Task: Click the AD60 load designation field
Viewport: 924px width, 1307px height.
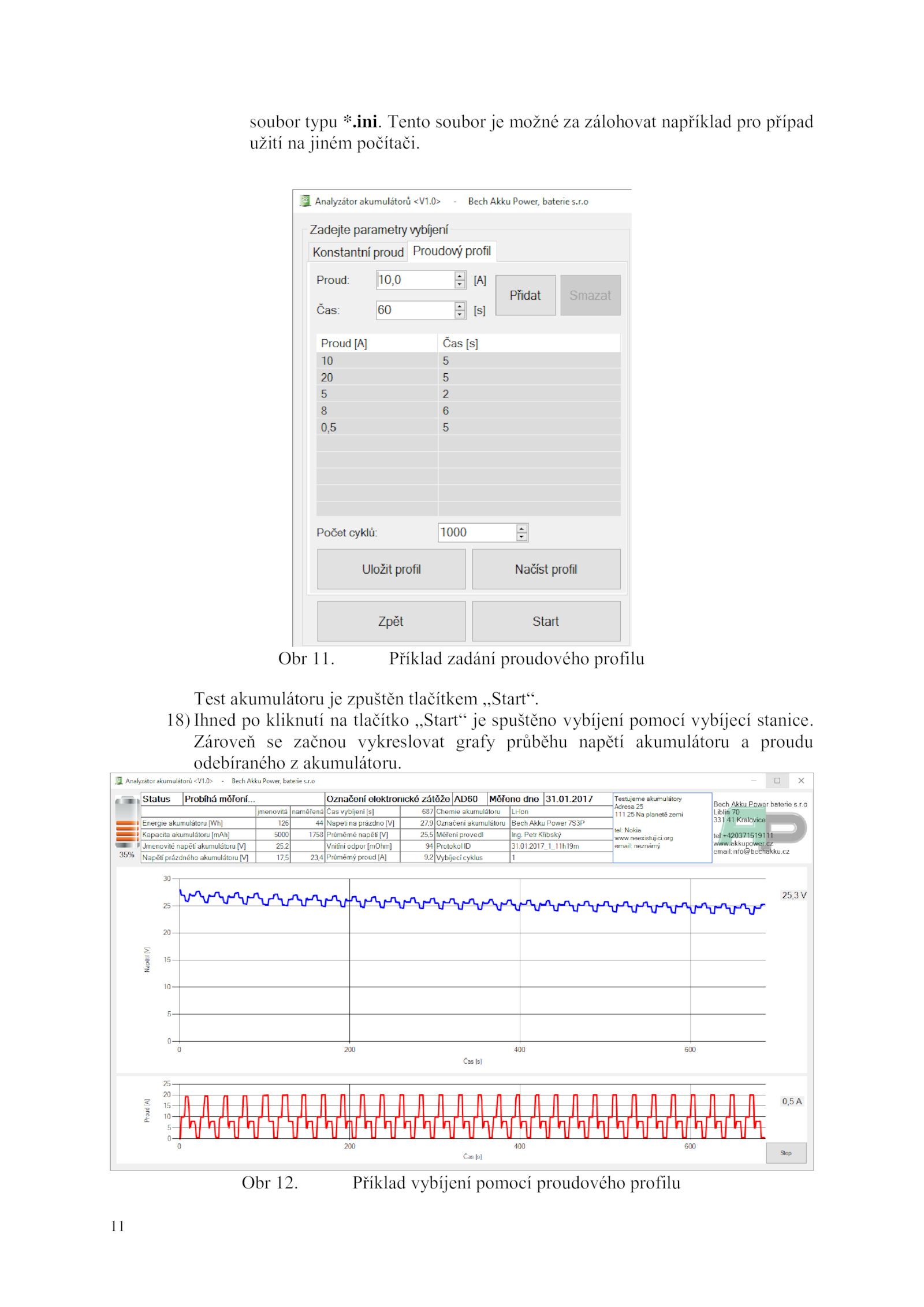Action: pos(470,799)
